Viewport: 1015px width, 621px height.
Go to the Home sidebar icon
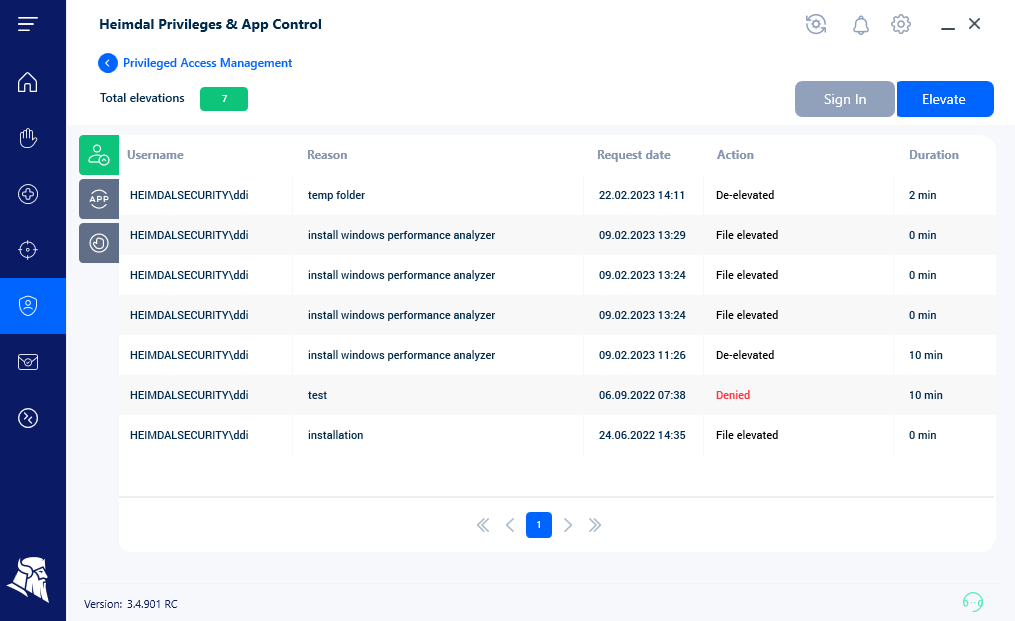coord(27,82)
